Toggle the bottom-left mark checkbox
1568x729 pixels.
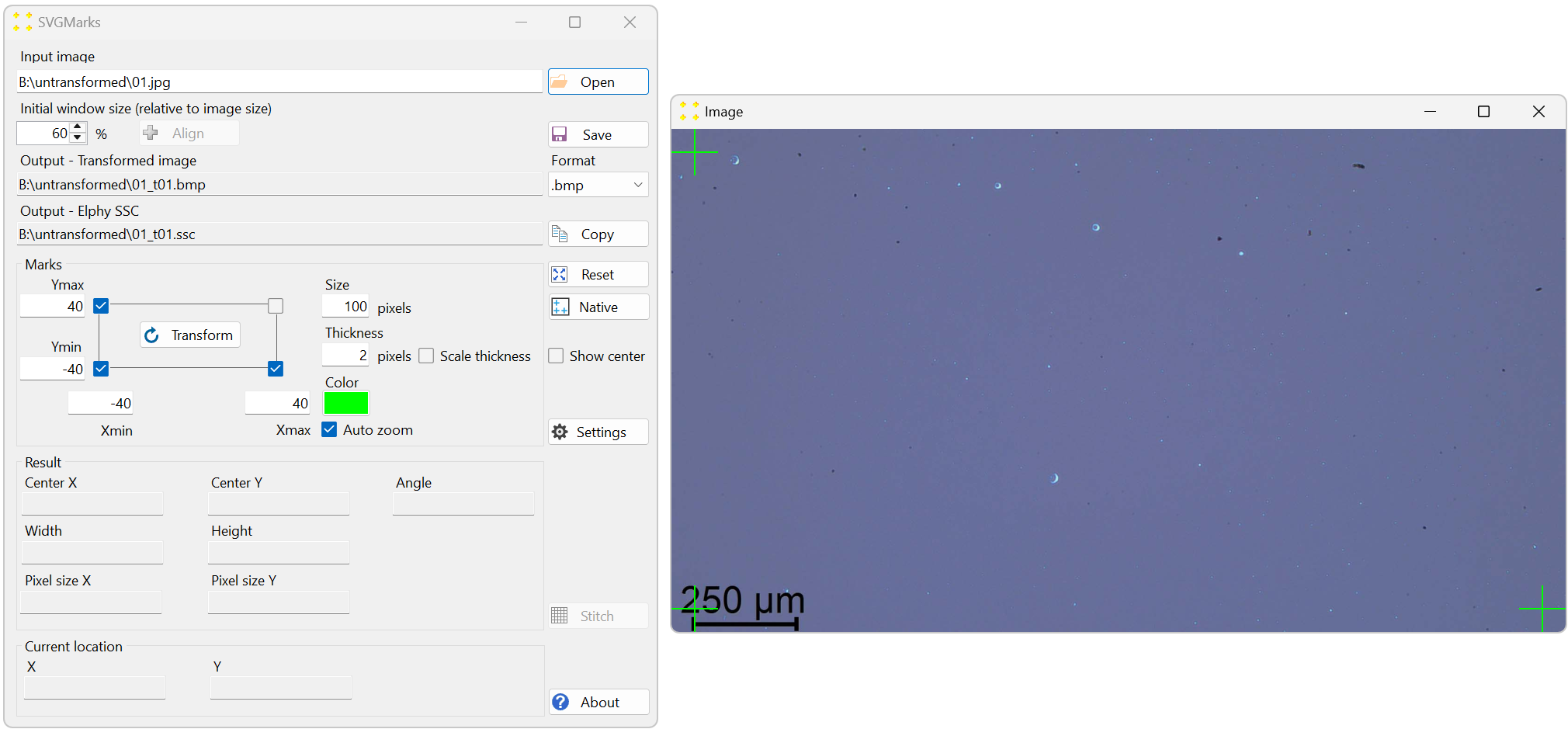point(101,369)
